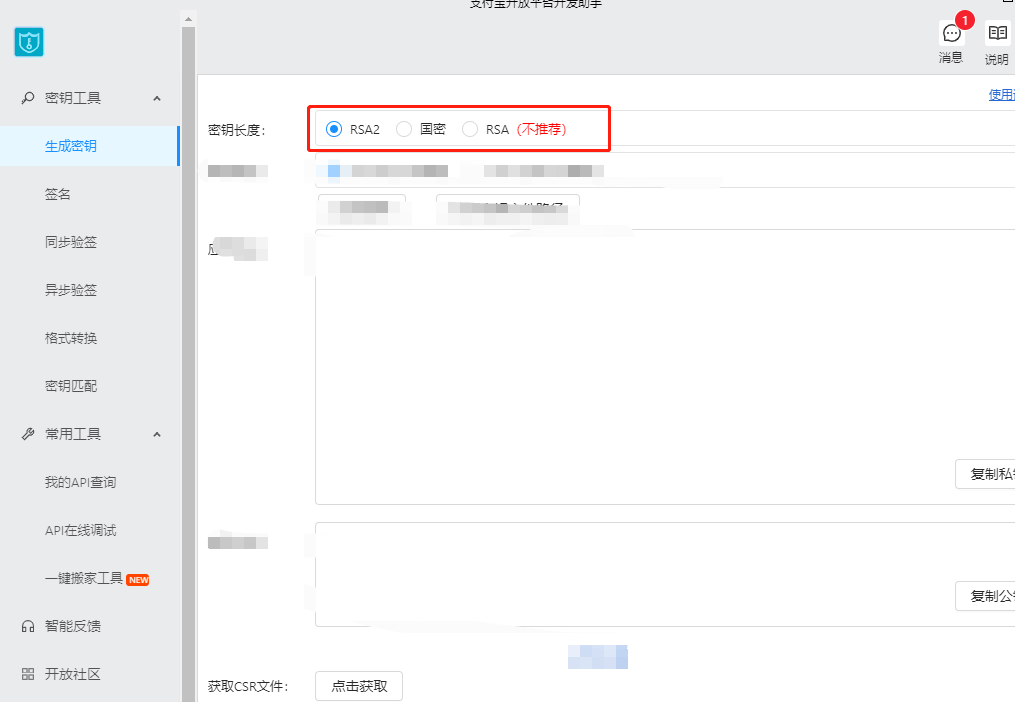The height and width of the screenshot is (702, 1015).
Task: Click the red notification badge on 消息
Action: [x=964, y=20]
